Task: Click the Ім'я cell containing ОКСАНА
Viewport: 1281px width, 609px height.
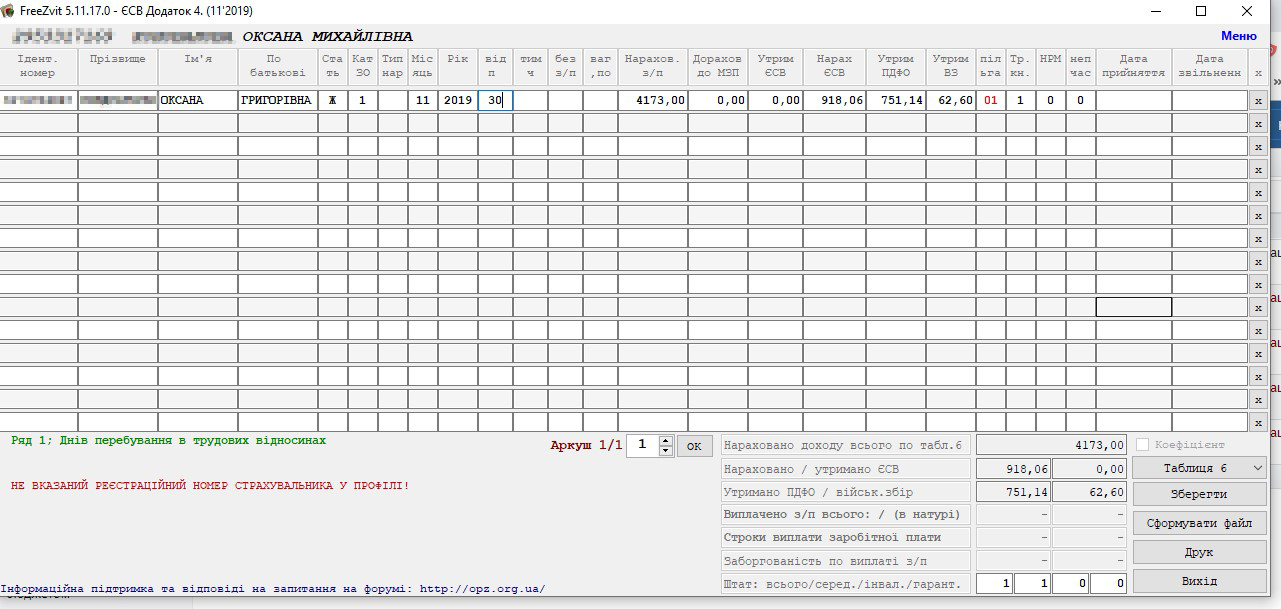Action: click(x=197, y=100)
